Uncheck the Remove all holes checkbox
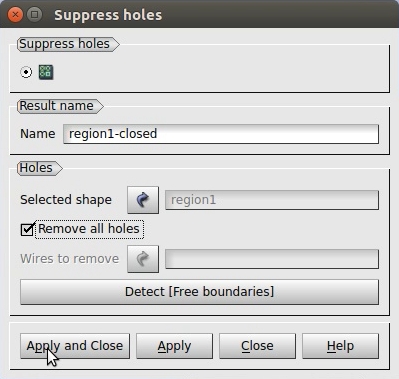399x379 pixels. (x=27, y=229)
